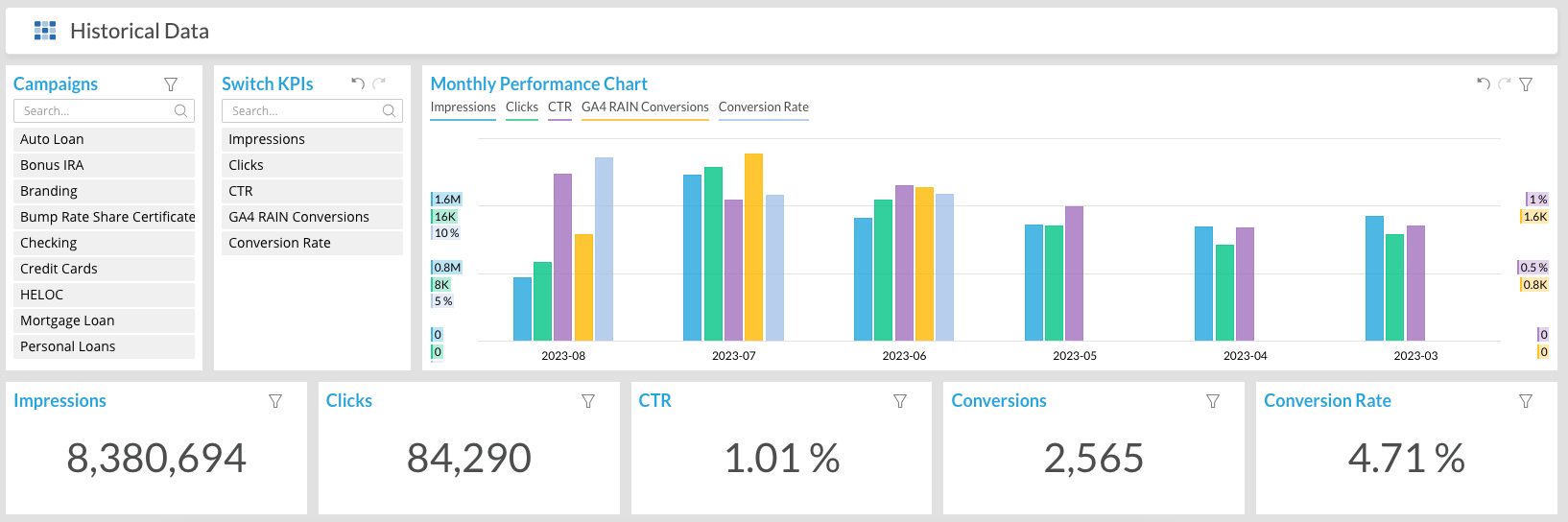Click the search magnifier in Switch KPIs

click(389, 111)
